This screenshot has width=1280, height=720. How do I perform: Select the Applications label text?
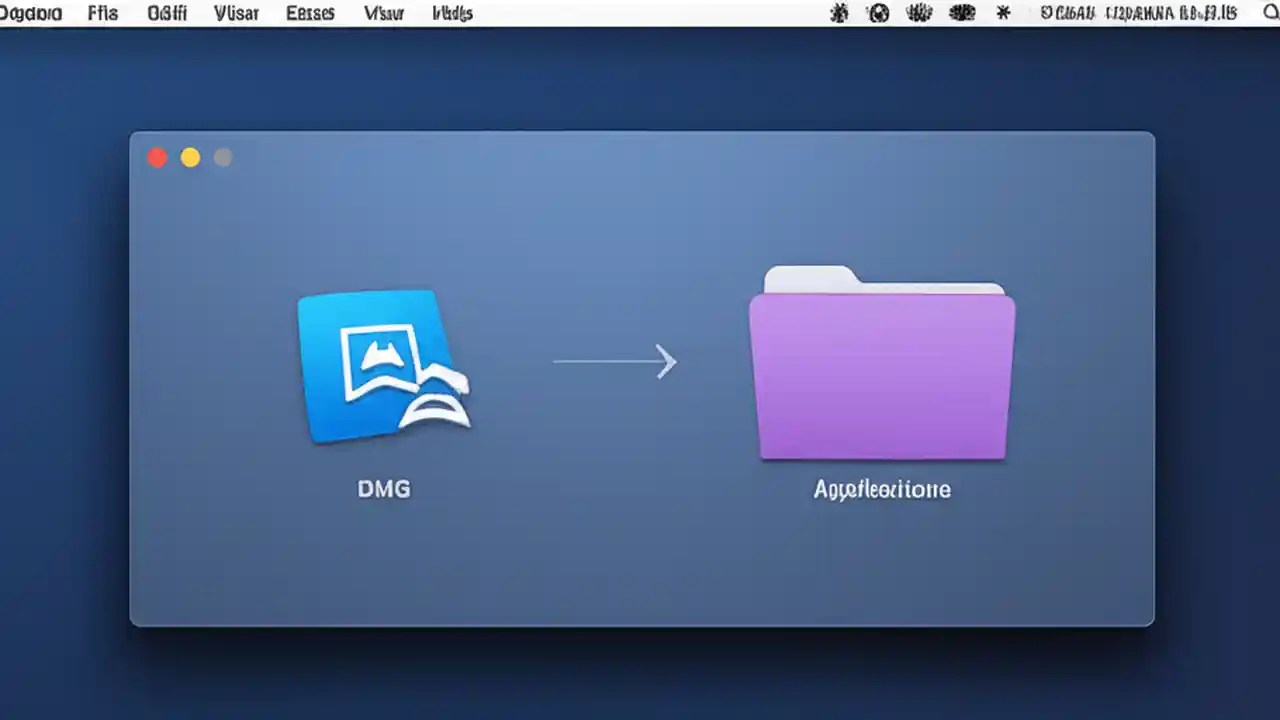click(881, 489)
